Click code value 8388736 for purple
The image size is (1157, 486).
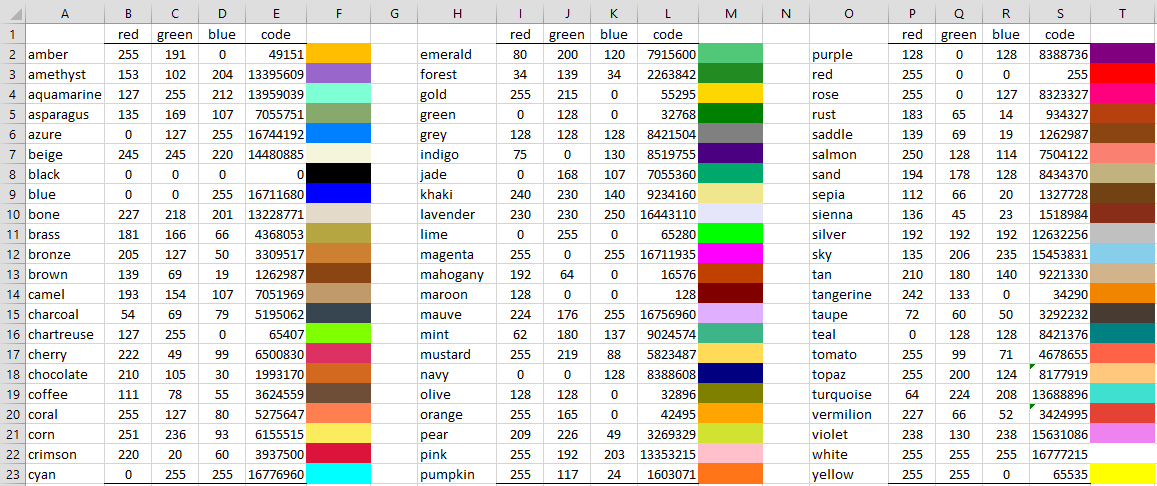[x=1060, y=54]
